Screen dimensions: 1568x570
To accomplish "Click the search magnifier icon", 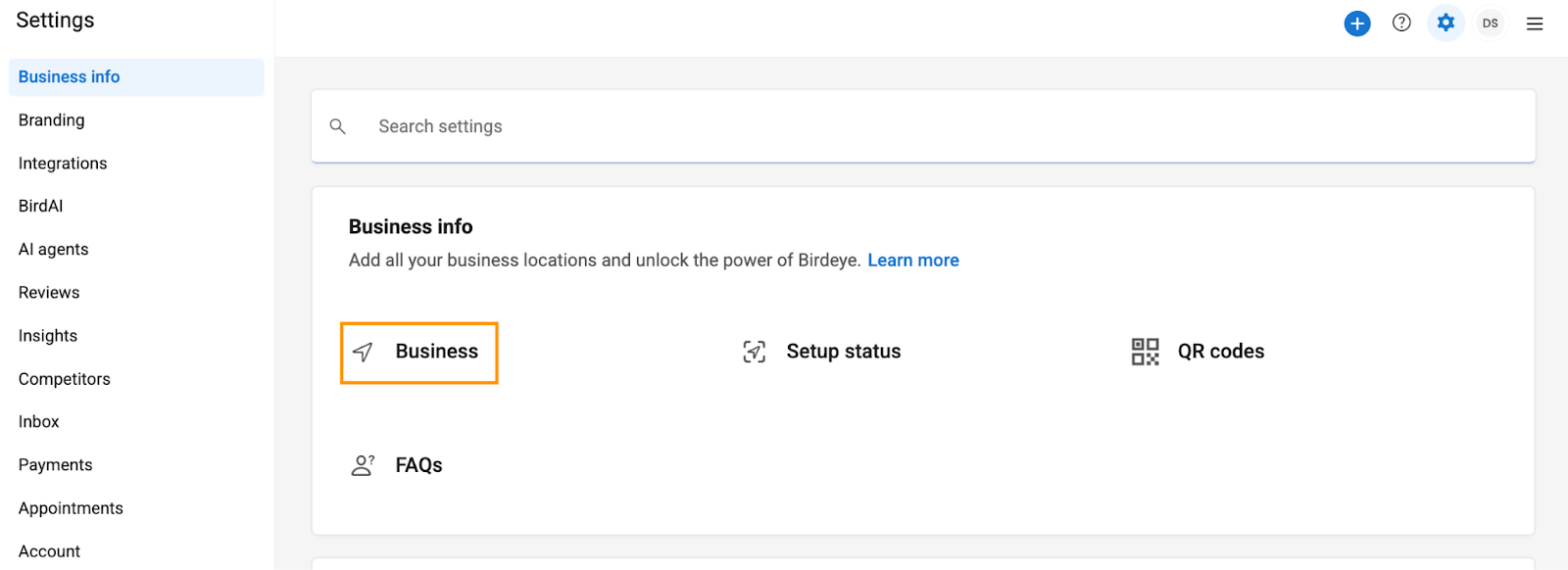I will point(338,126).
